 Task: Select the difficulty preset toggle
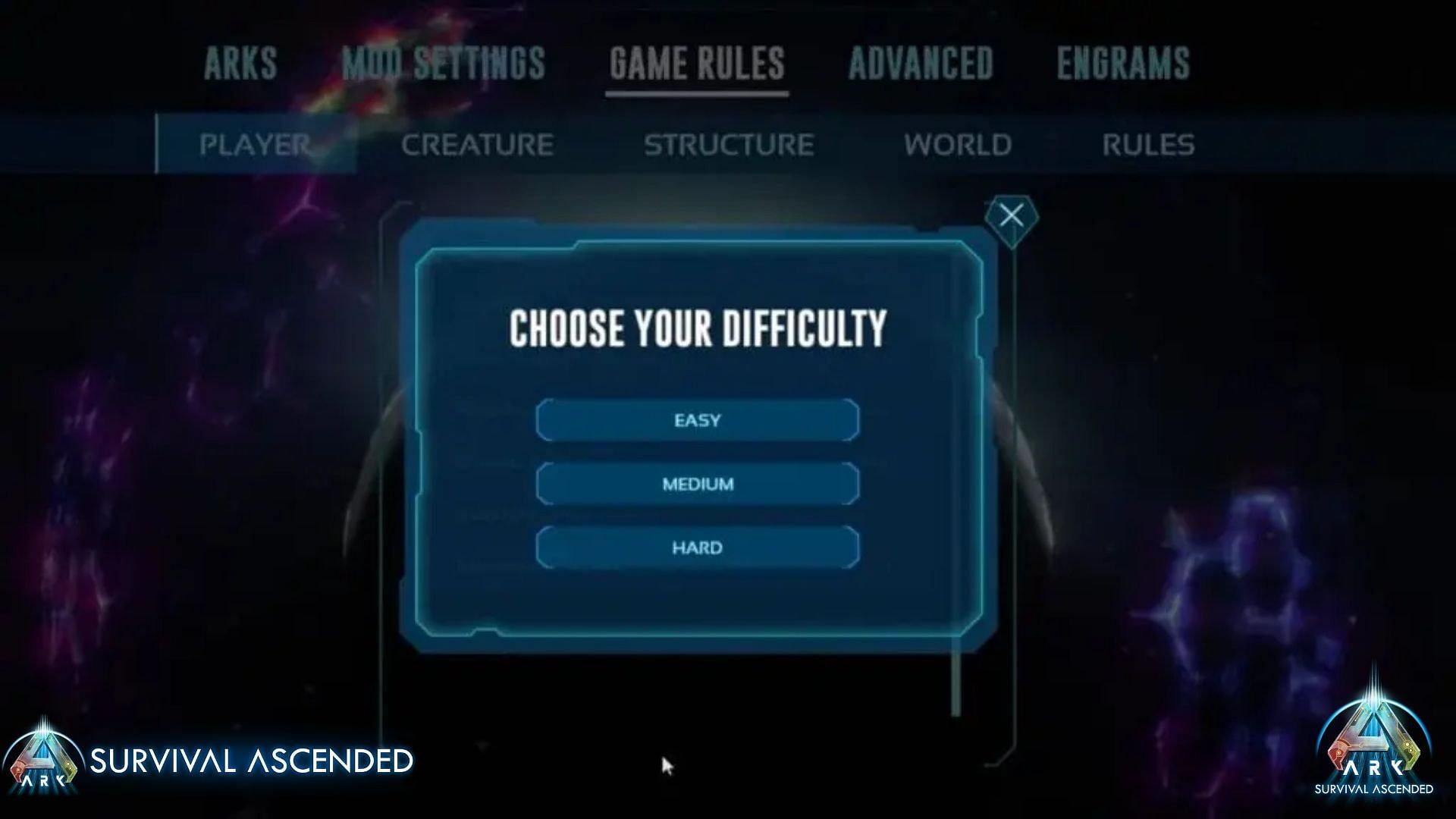(x=698, y=484)
